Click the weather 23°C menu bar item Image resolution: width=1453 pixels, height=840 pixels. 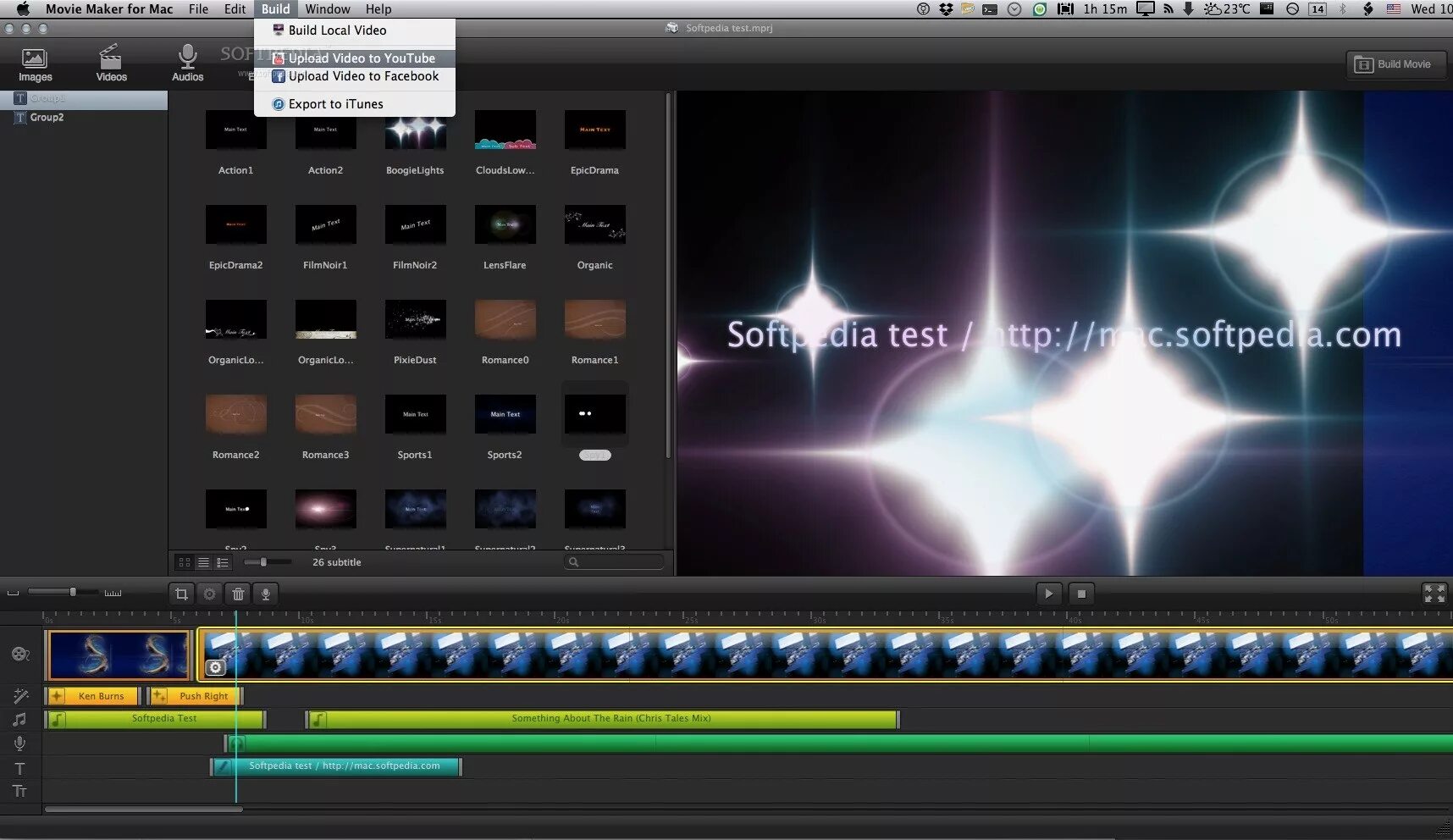point(1227,9)
